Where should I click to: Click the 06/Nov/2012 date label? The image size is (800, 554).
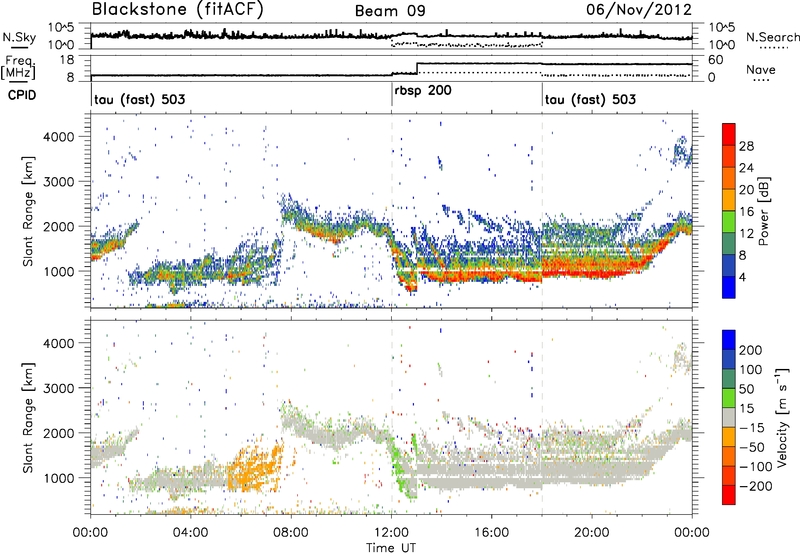pos(639,10)
